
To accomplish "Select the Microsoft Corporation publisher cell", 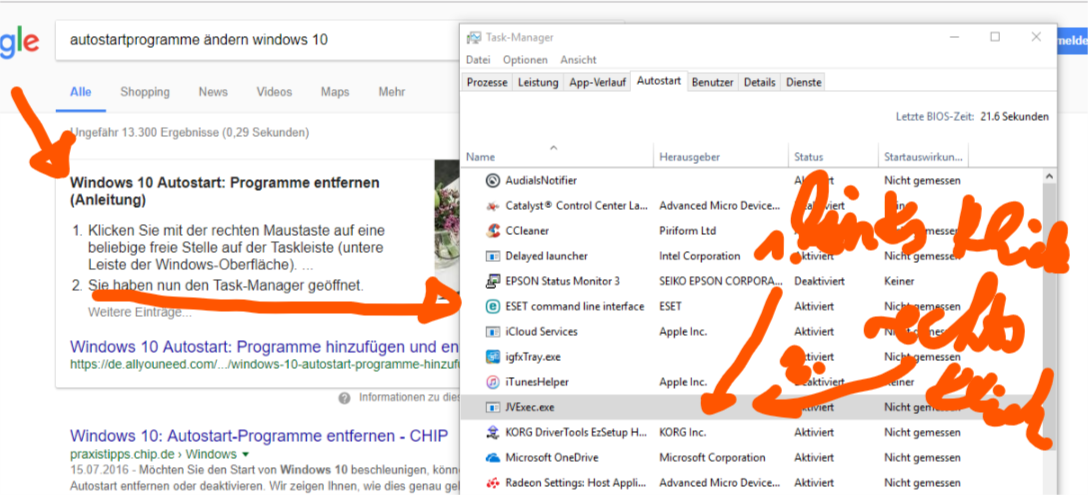I will [712, 458].
